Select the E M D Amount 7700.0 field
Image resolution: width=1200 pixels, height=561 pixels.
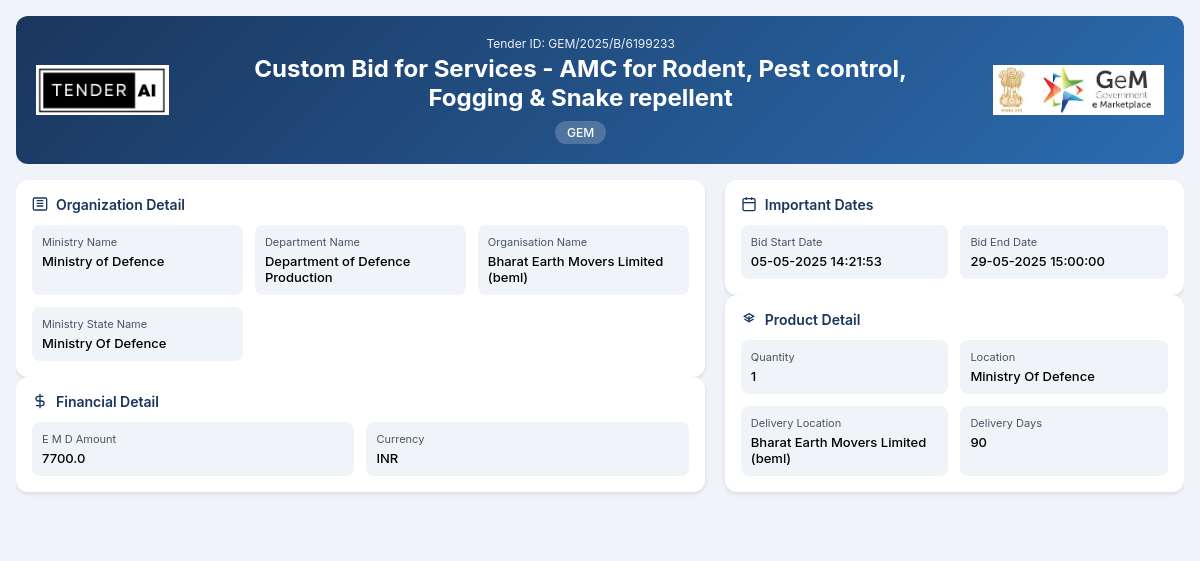(x=193, y=449)
